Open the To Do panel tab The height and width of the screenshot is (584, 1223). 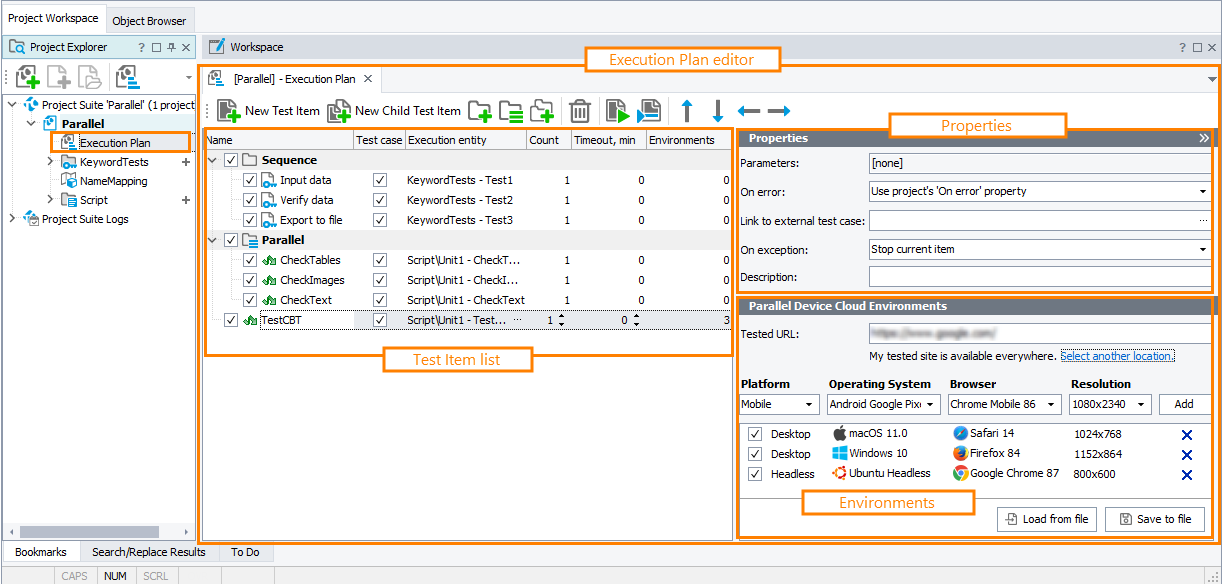pos(245,552)
